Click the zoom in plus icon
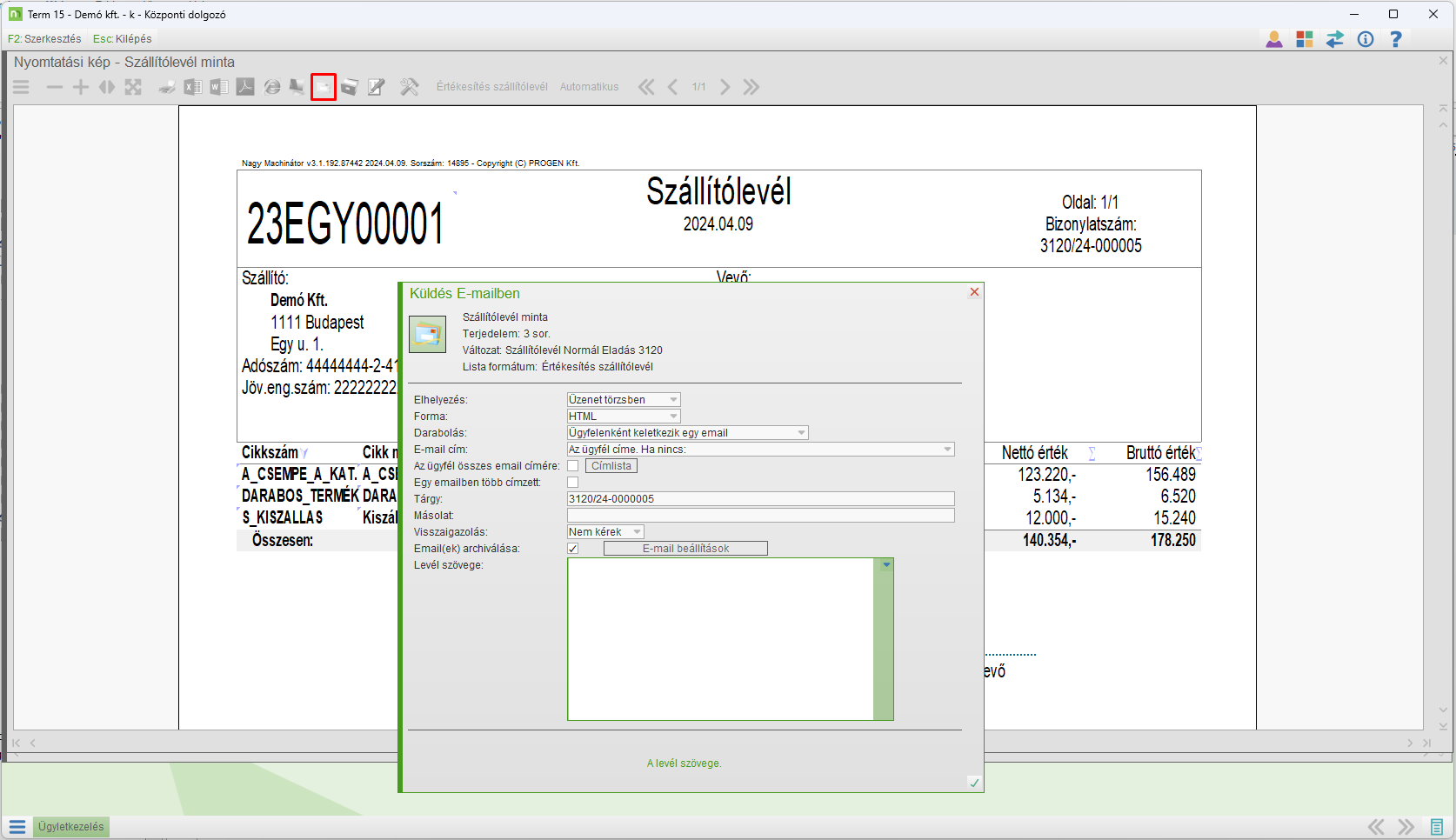 click(x=81, y=87)
